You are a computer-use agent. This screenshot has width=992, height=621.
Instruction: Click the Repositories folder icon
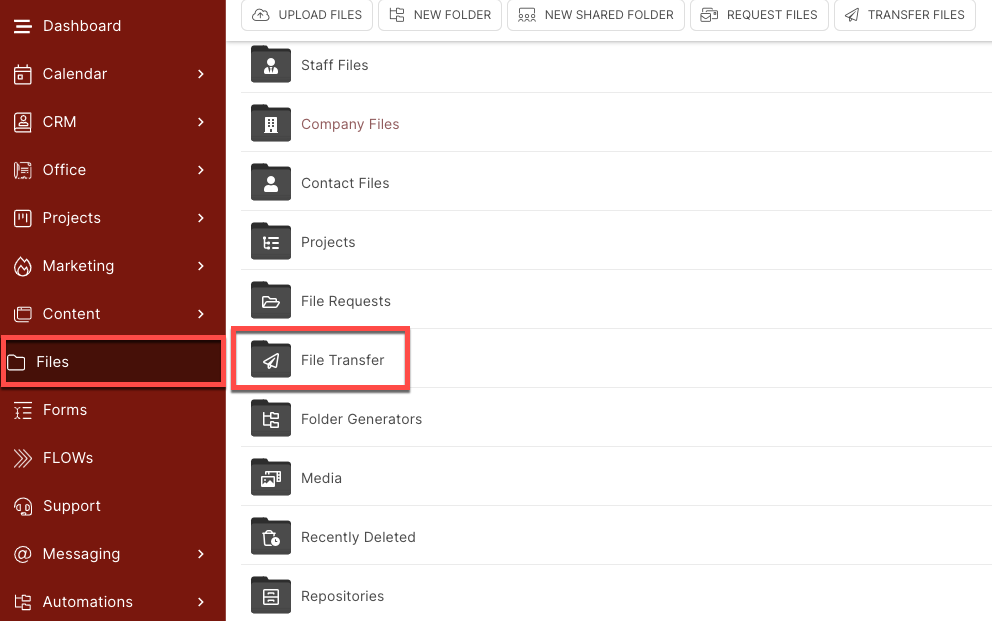click(271, 595)
